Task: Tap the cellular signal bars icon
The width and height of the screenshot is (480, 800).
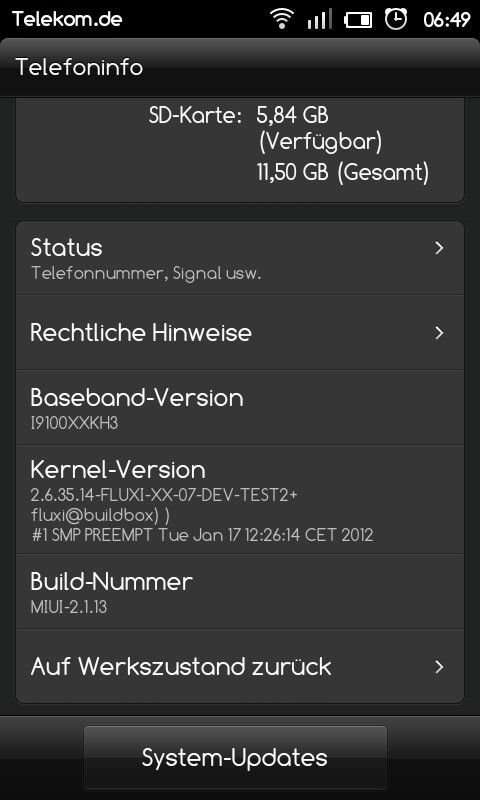Action: click(x=319, y=19)
